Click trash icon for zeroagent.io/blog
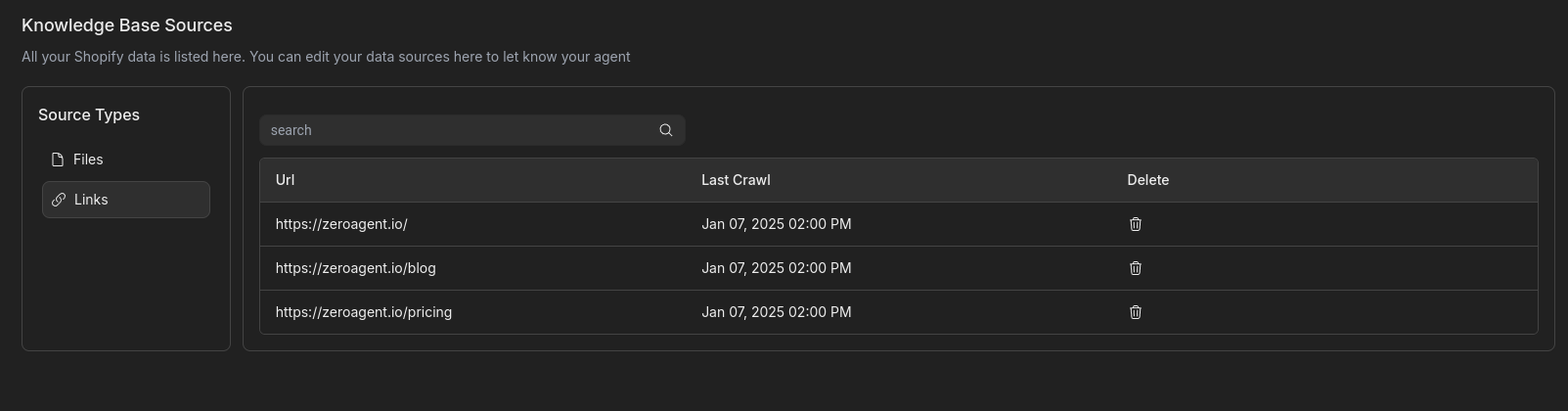 pyautogui.click(x=1136, y=268)
